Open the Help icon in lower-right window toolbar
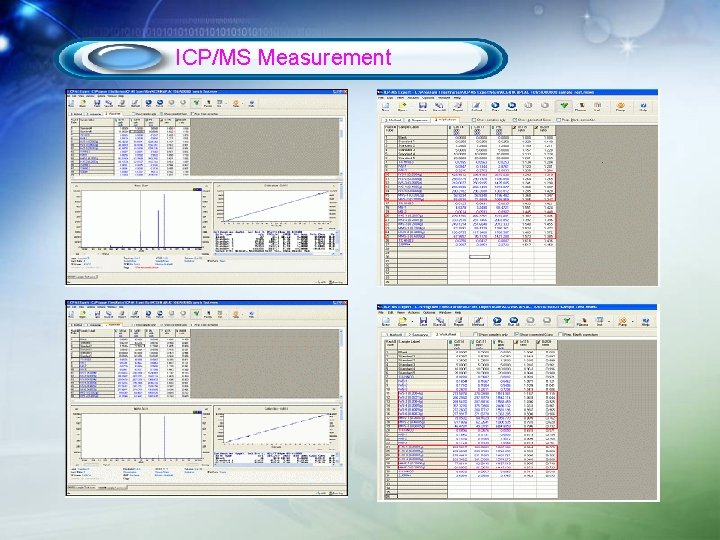Image resolution: width=720 pixels, height=540 pixels. coord(646,321)
